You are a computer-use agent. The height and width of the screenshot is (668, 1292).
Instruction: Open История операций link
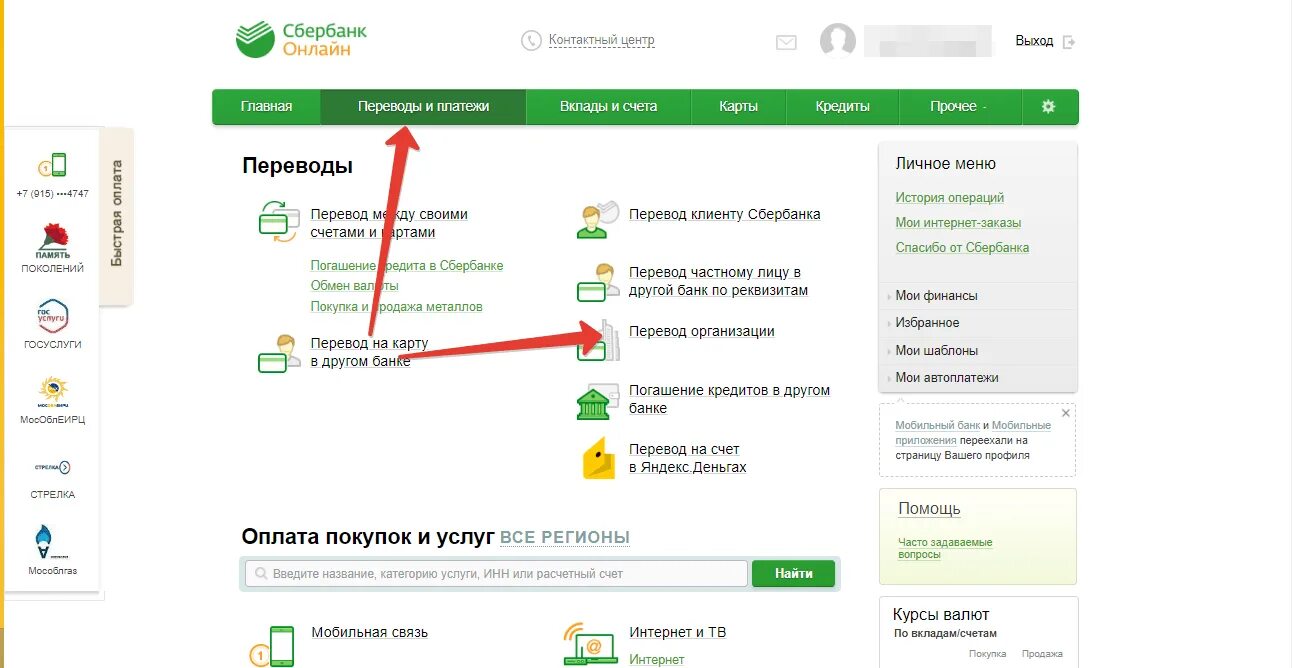coord(950,198)
